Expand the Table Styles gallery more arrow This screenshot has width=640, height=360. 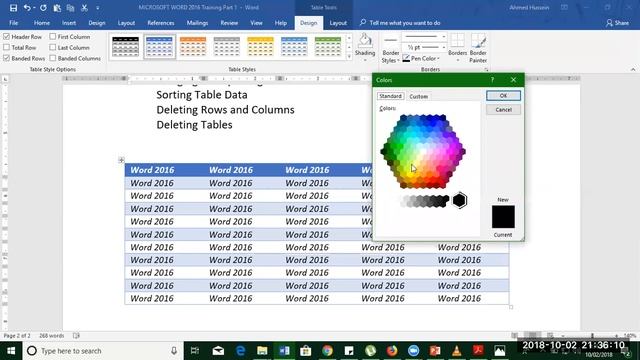pyautogui.click(x=349, y=58)
